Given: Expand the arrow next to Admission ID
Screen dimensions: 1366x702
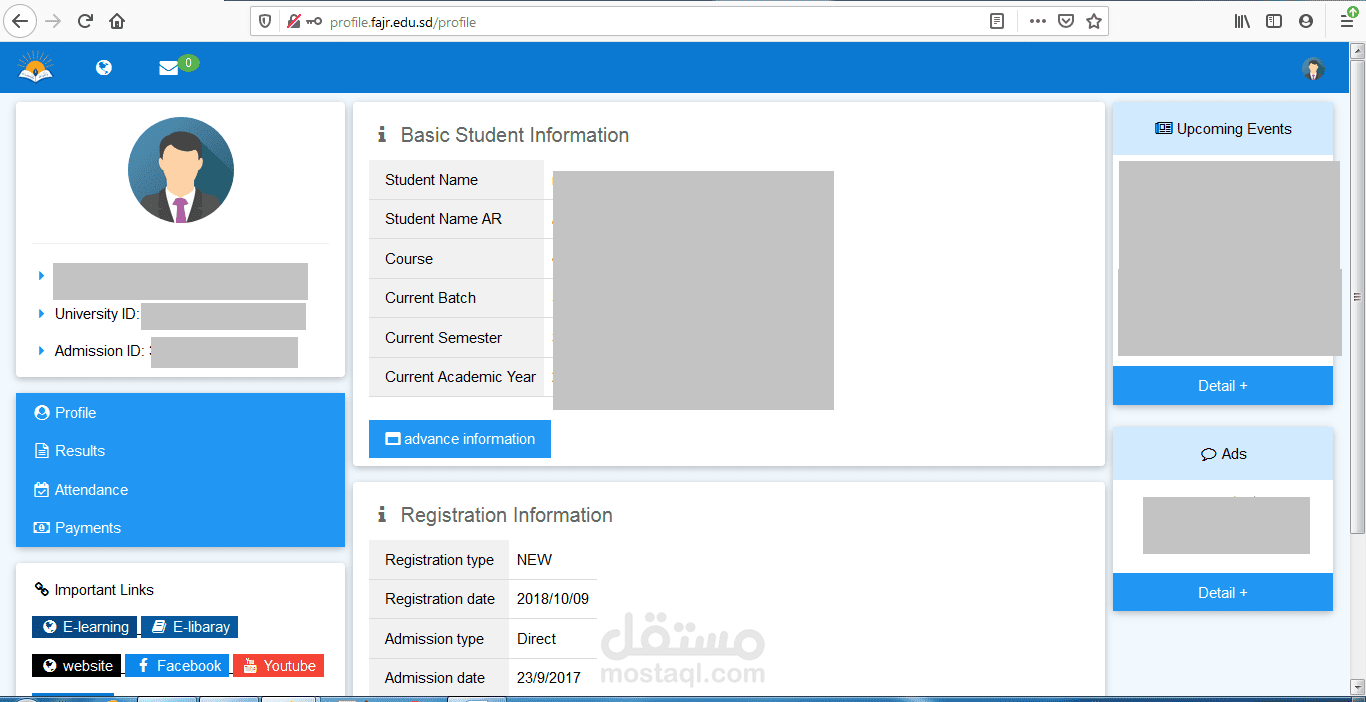Looking at the screenshot, I should (x=40, y=350).
